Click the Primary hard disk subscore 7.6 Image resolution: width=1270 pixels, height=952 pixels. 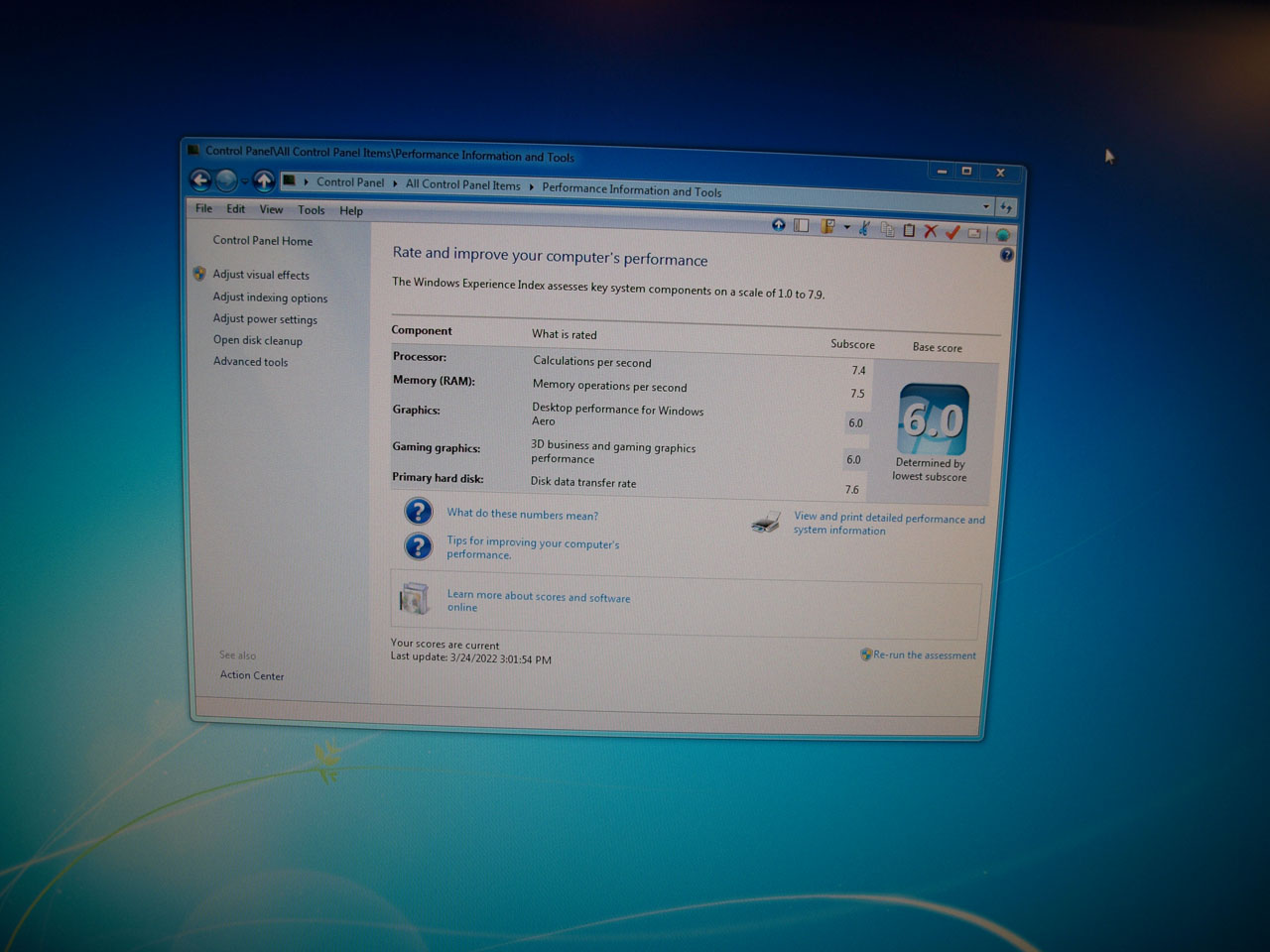click(x=852, y=489)
